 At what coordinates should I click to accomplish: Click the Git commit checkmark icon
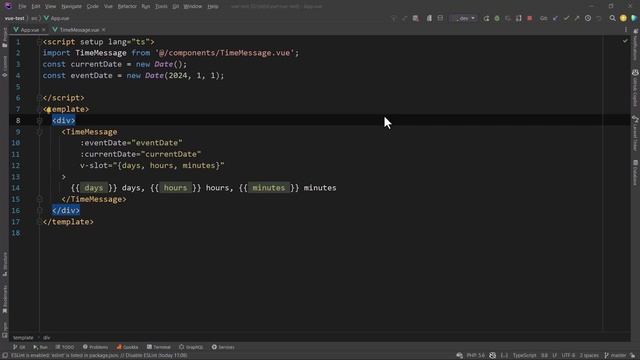[x=566, y=18]
